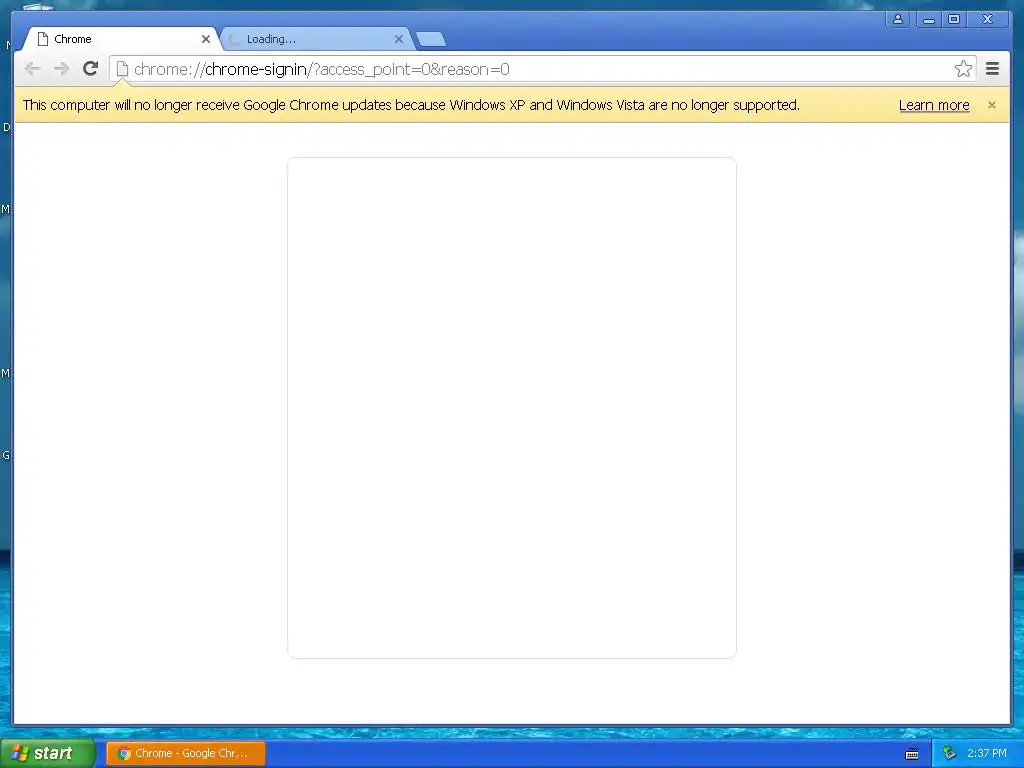Maximize the Chrome window
The image size is (1024, 768).
click(x=954, y=19)
